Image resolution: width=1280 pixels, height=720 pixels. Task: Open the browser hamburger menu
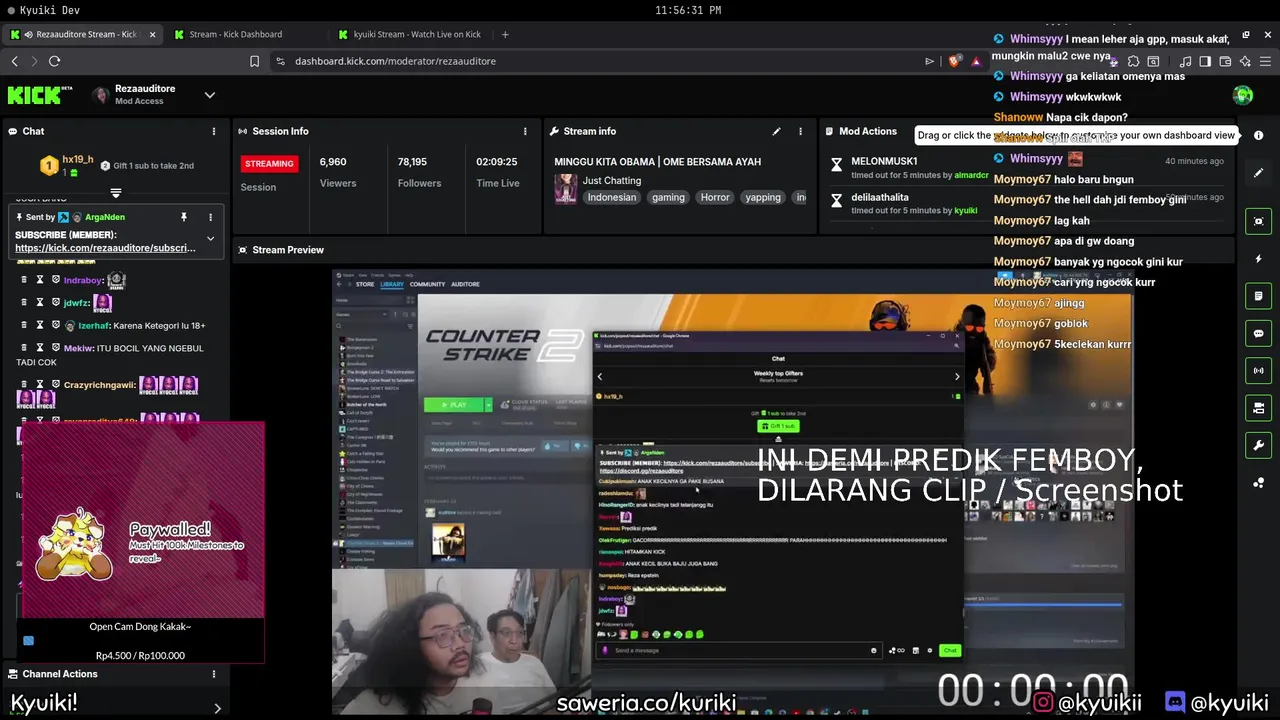tap(1265, 61)
